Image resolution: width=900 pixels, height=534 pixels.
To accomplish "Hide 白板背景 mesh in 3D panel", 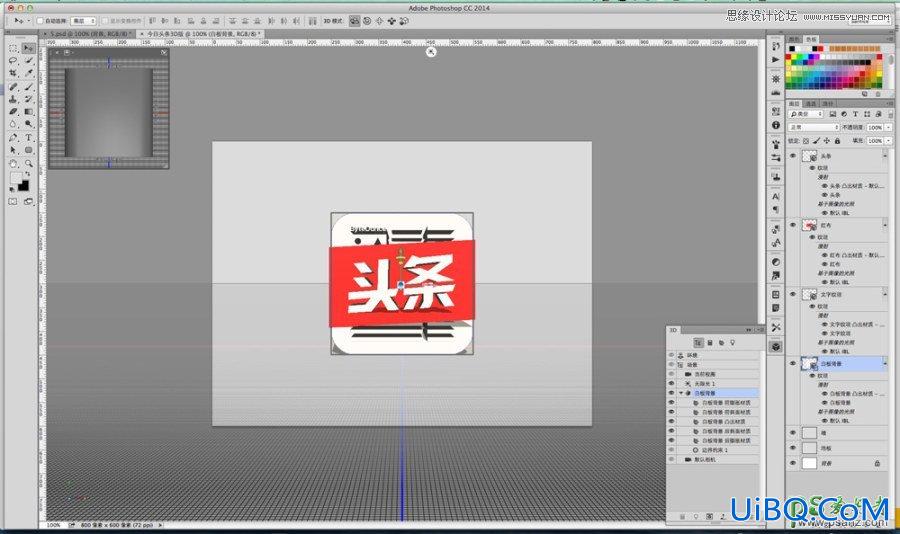I will (672, 393).
